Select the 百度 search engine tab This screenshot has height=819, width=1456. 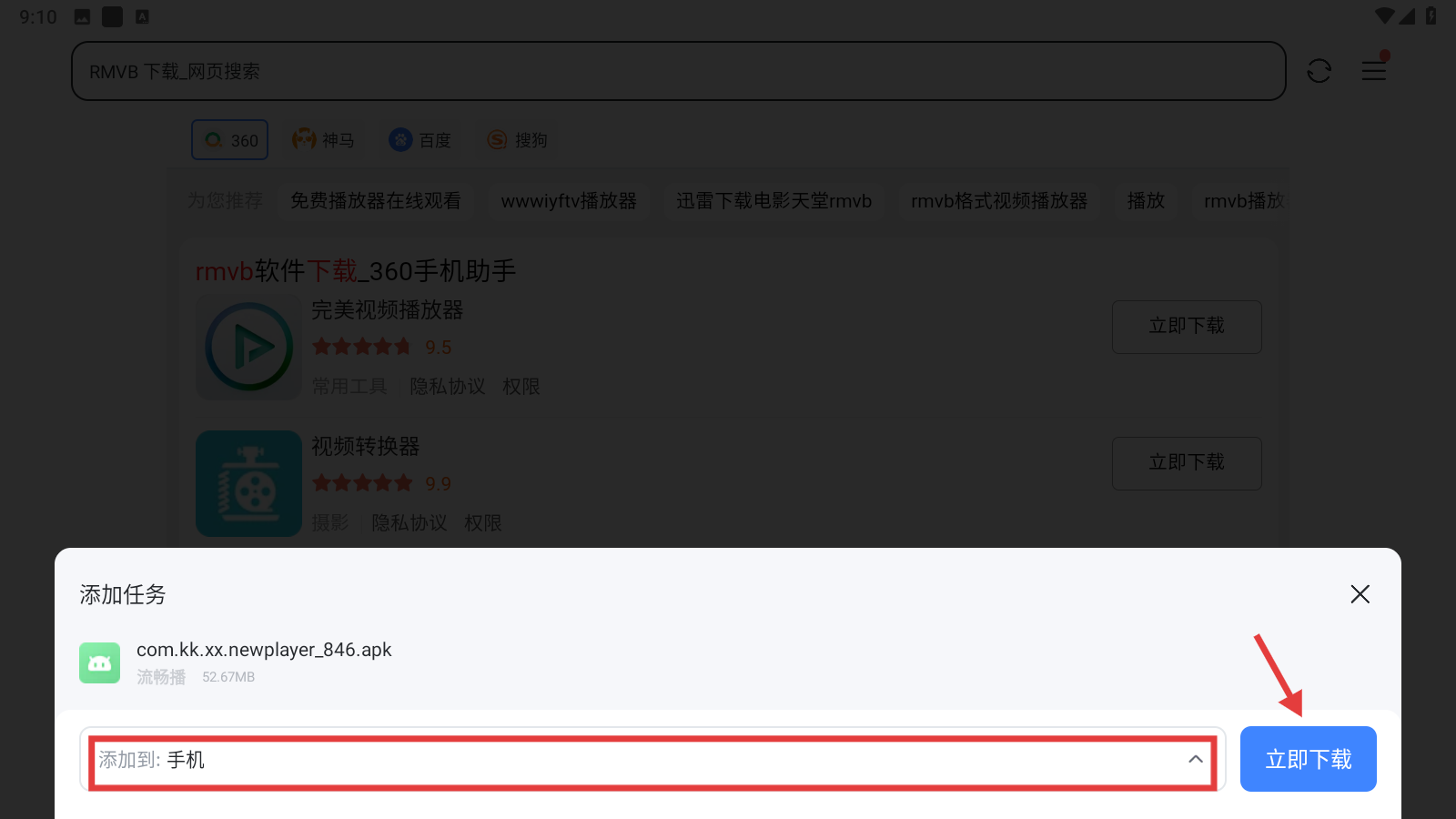pyautogui.click(x=420, y=140)
